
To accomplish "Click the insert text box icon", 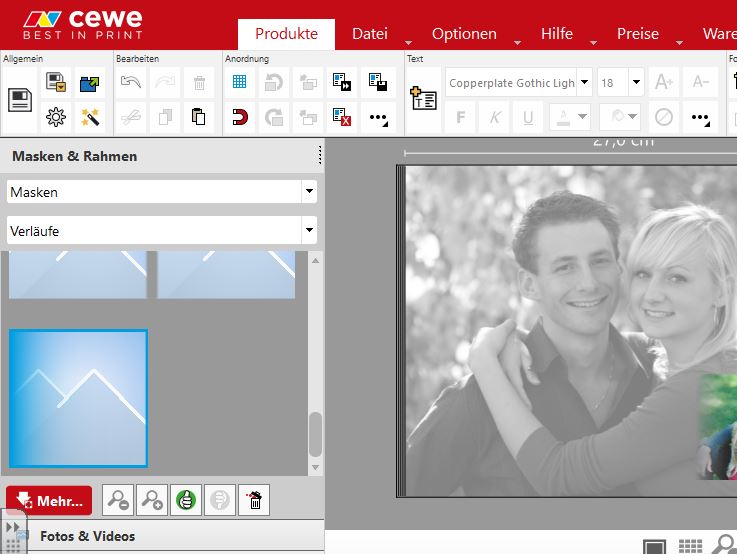I will [423, 98].
